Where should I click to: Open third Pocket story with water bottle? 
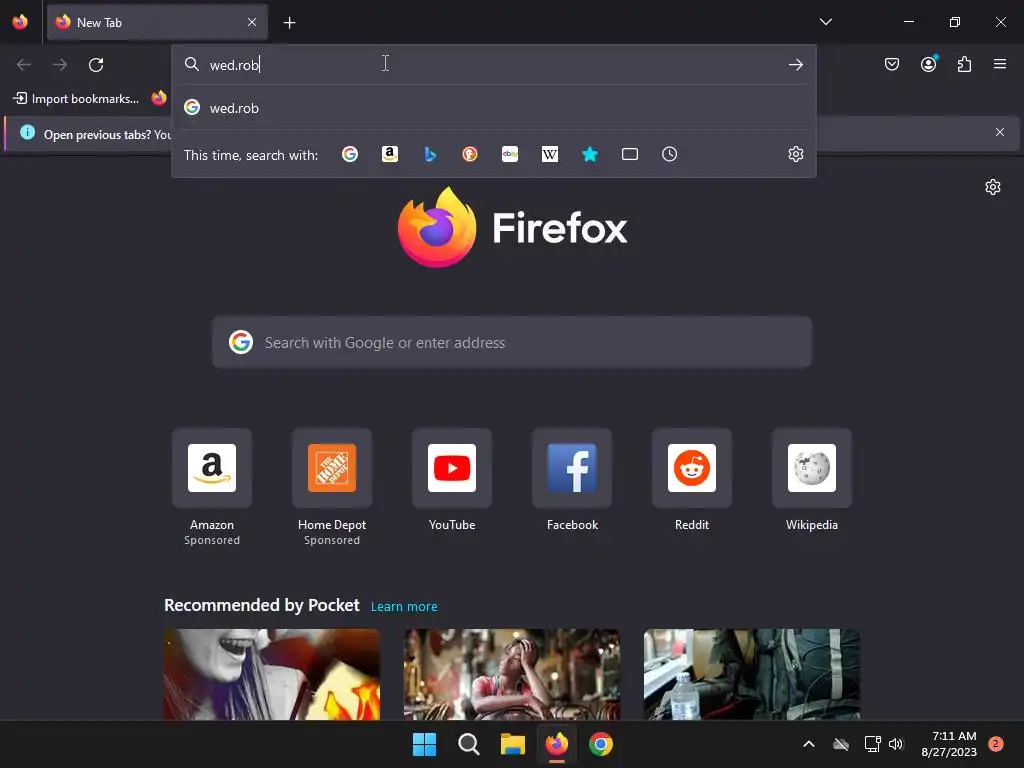[752, 675]
